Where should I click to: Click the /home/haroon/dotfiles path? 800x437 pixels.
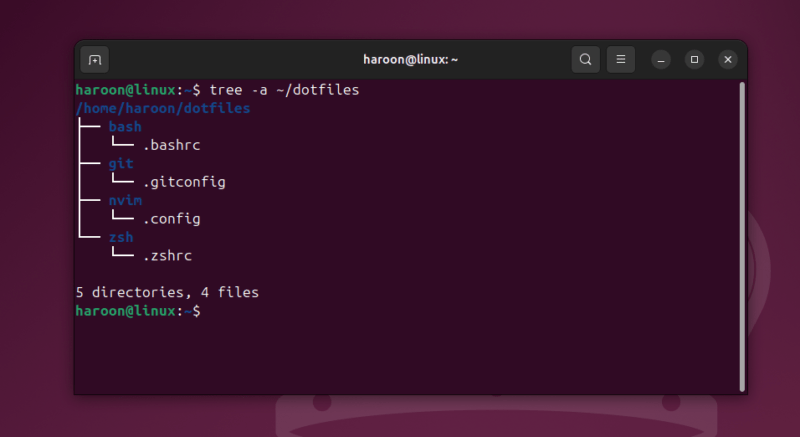click(x=163, y=109)
